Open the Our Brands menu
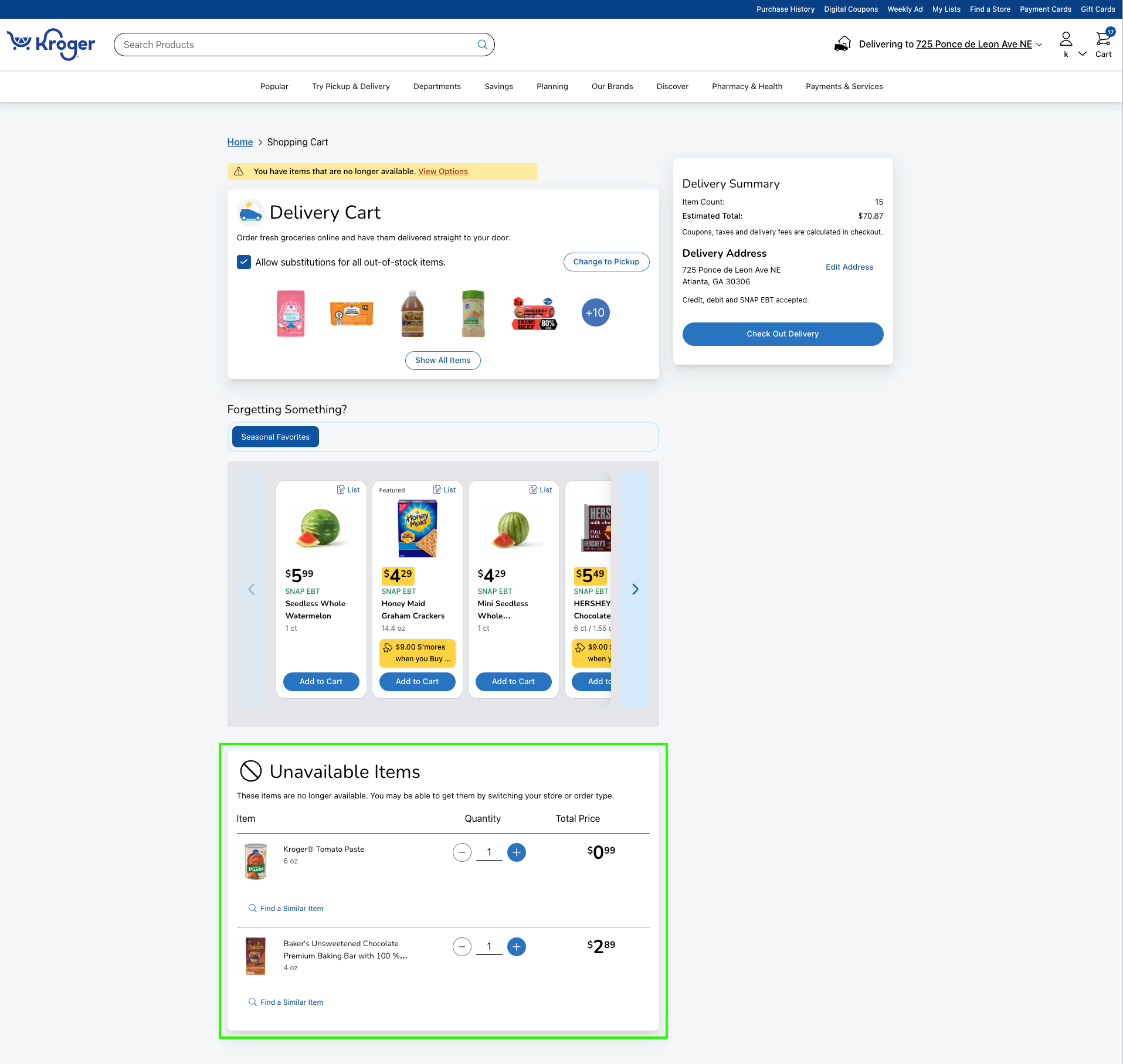The image size is (1123, 1064). (612, 87)
